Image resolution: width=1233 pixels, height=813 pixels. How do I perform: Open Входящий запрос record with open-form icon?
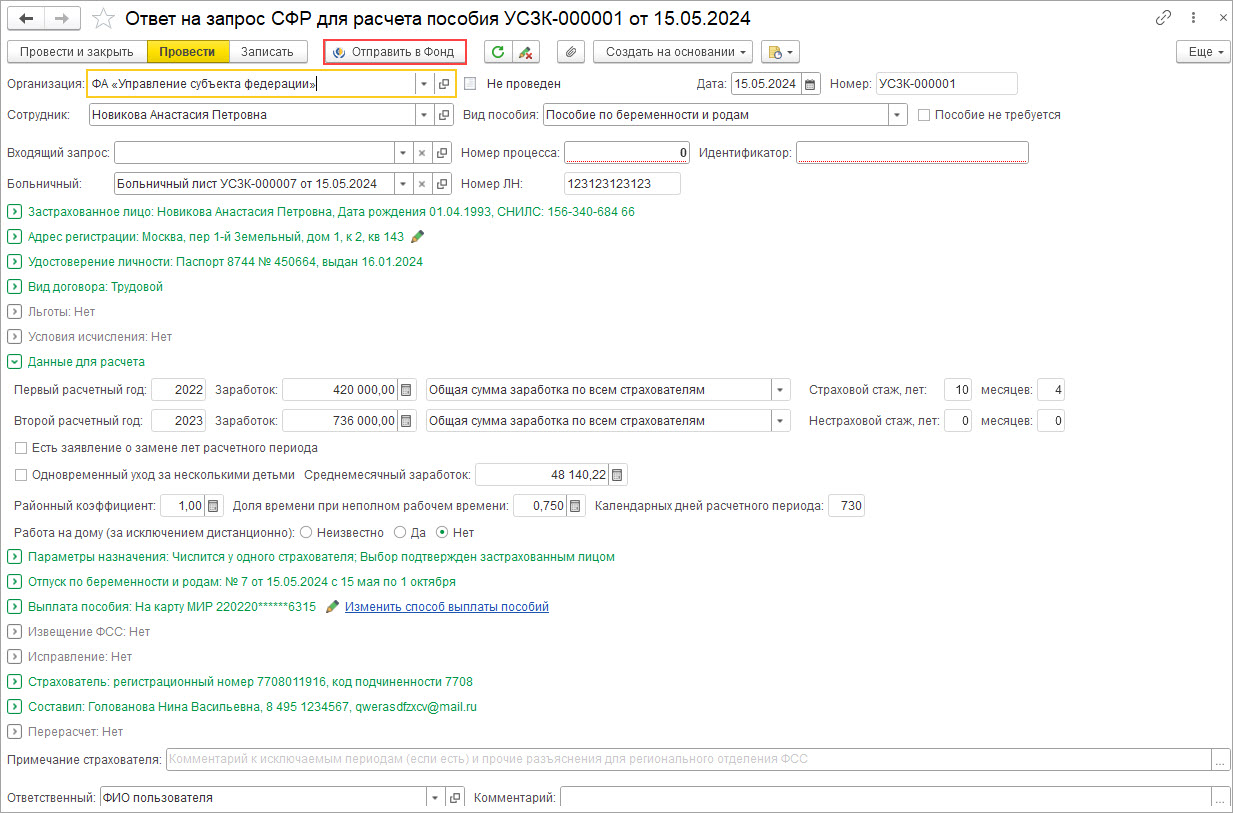click(x=441, y=153)
